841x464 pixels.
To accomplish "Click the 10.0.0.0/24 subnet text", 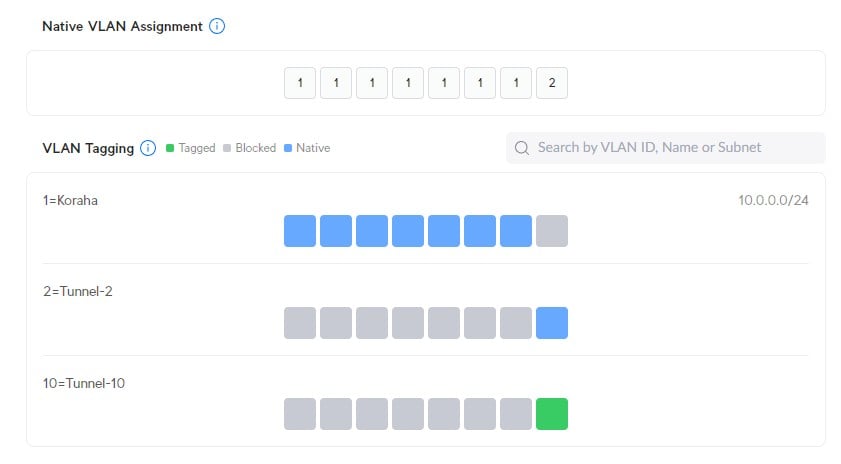I will pyautogui.click(x=773, y=201).
